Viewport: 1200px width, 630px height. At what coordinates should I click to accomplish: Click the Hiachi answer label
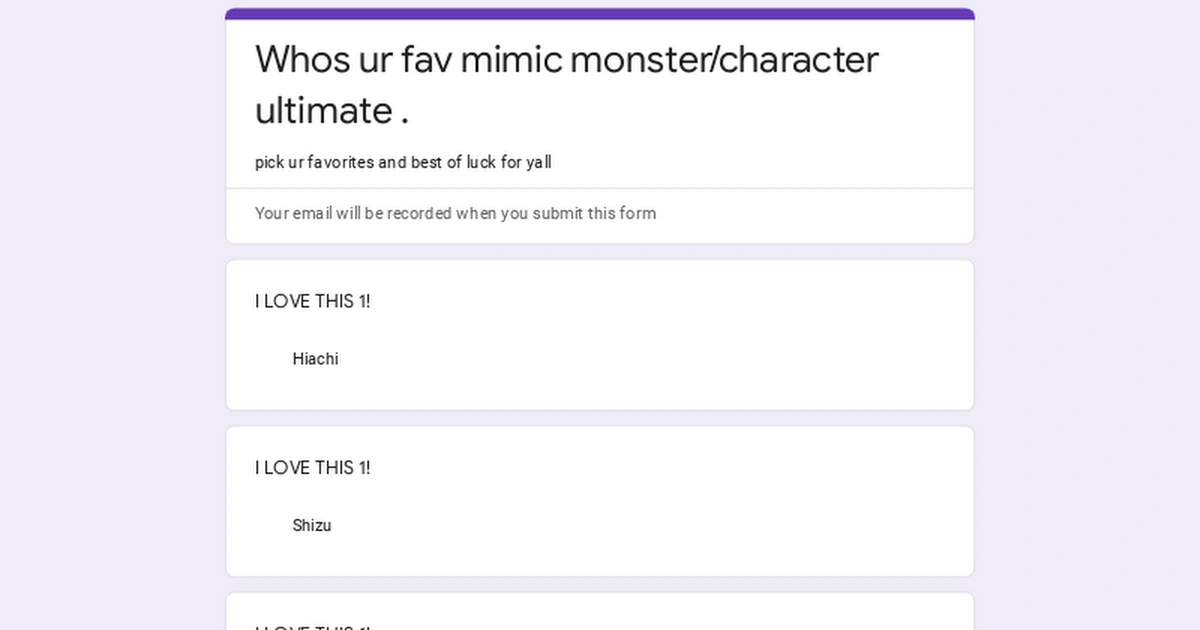click(315, 359)
